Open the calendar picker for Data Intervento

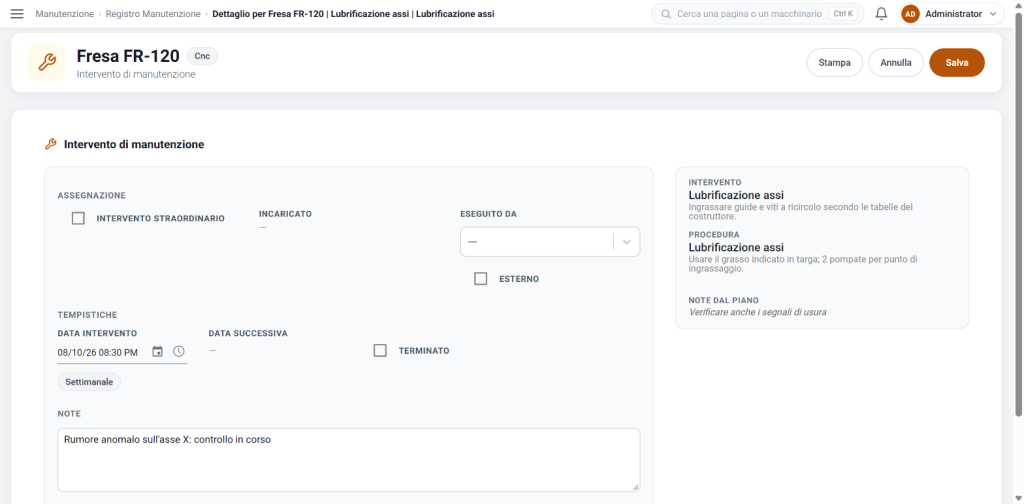pyautogui.click(x=157, y=351)
